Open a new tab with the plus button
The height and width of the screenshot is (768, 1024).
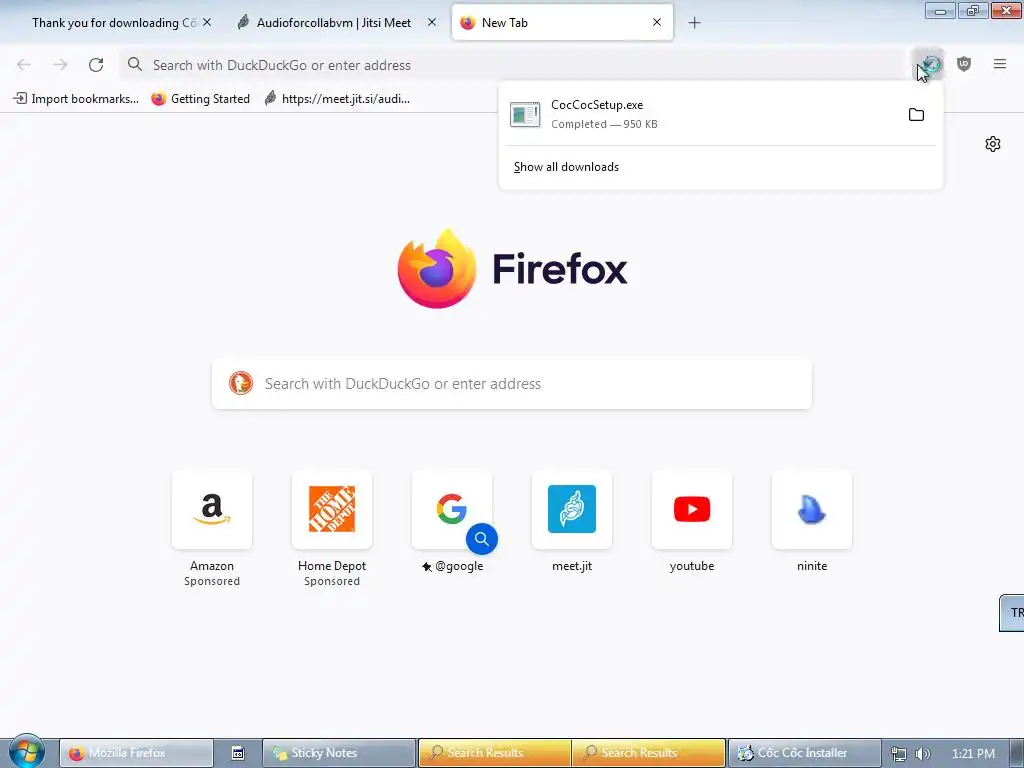click(694, 23)
